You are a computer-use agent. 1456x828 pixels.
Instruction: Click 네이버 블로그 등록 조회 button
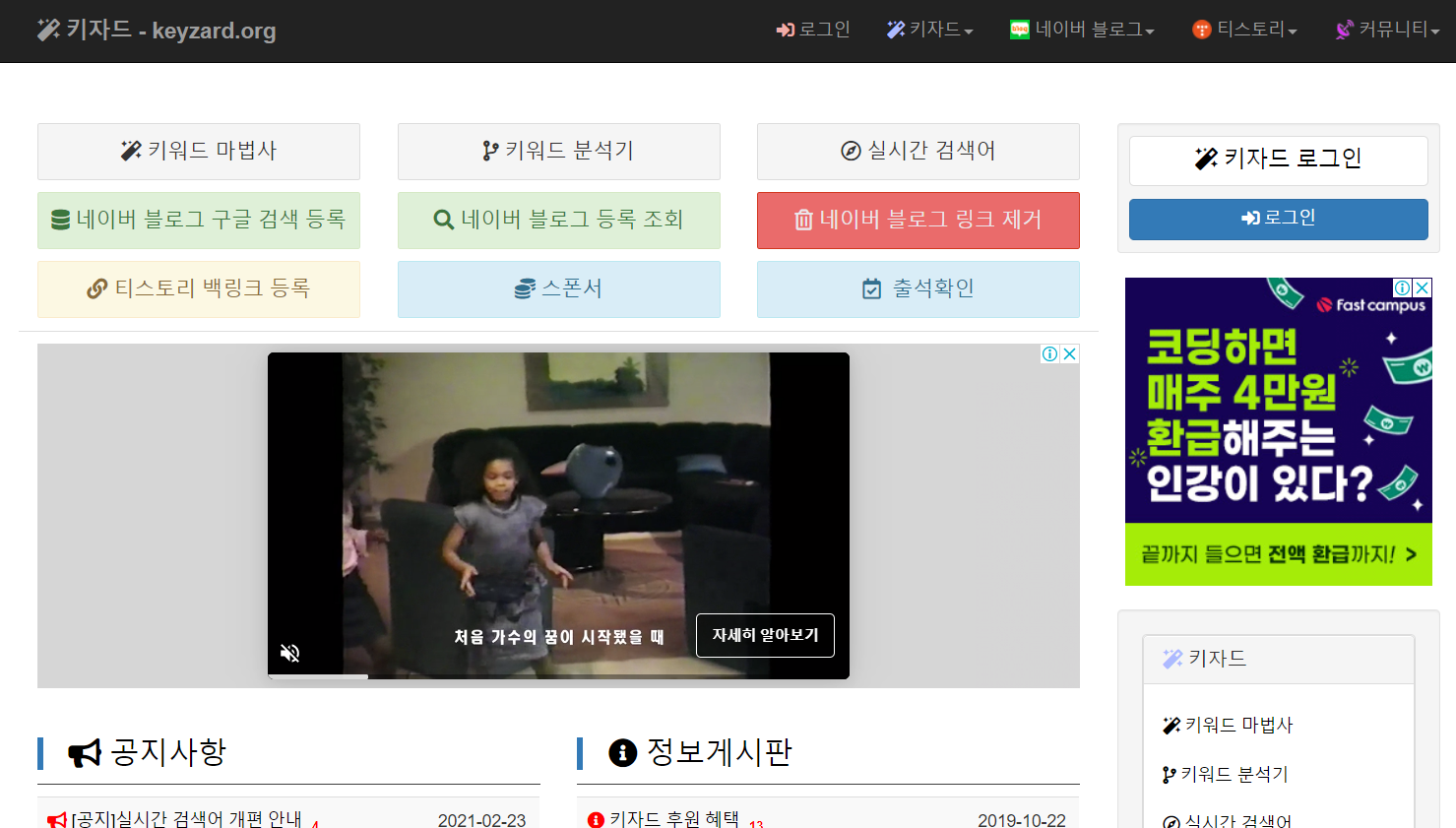pyautogui.click(x=559, y=220)
